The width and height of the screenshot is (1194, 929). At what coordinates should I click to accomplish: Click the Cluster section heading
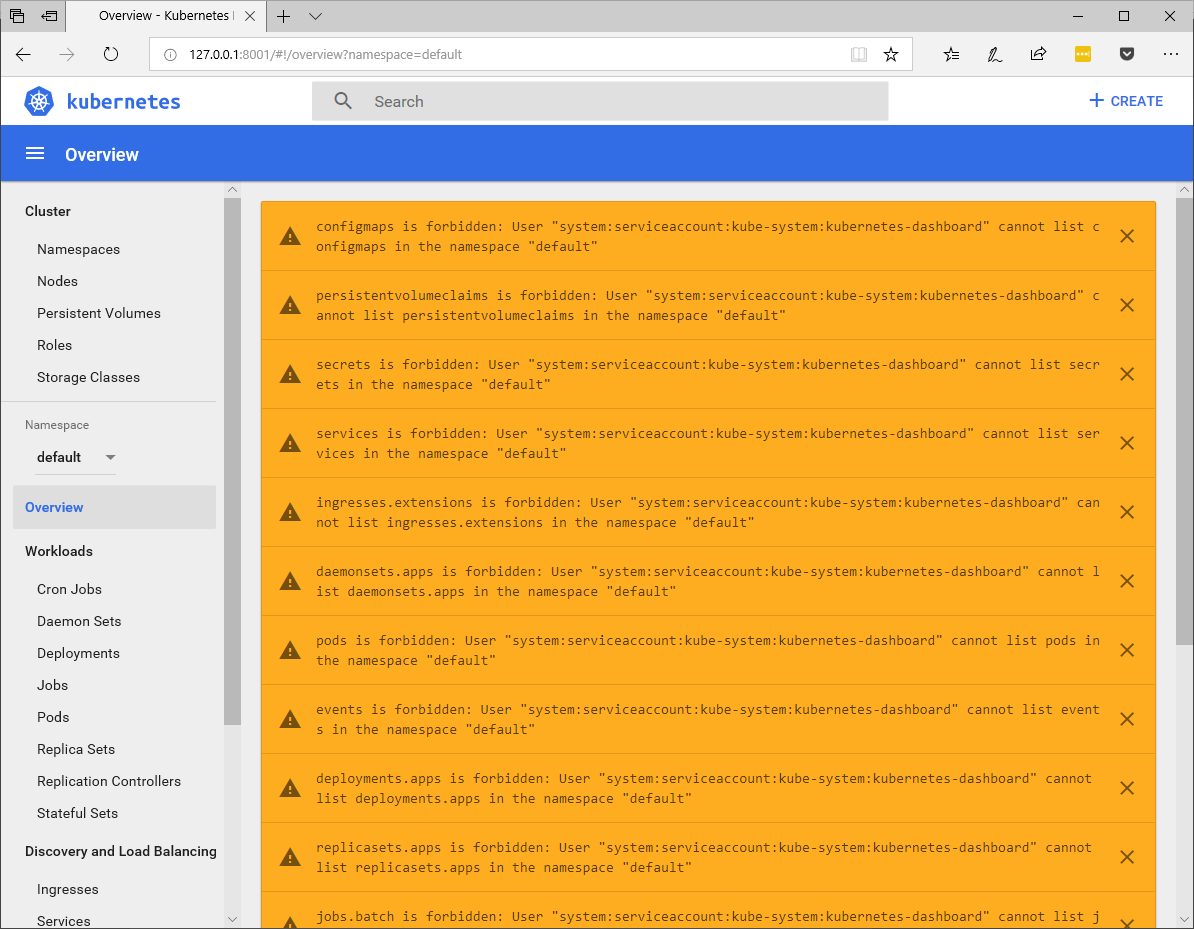click(47, 211)
